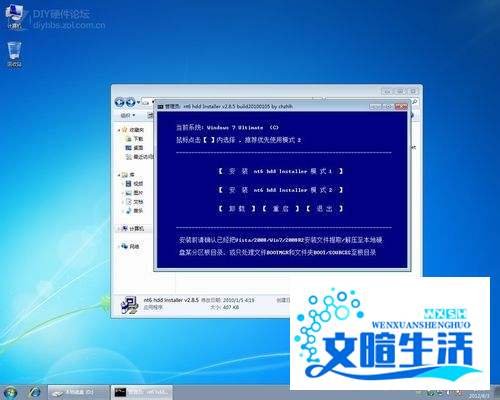The image size is (500, 400).
Task: Choose install nt6 hdd Installer 模式 1
Action: pos(280,171)
